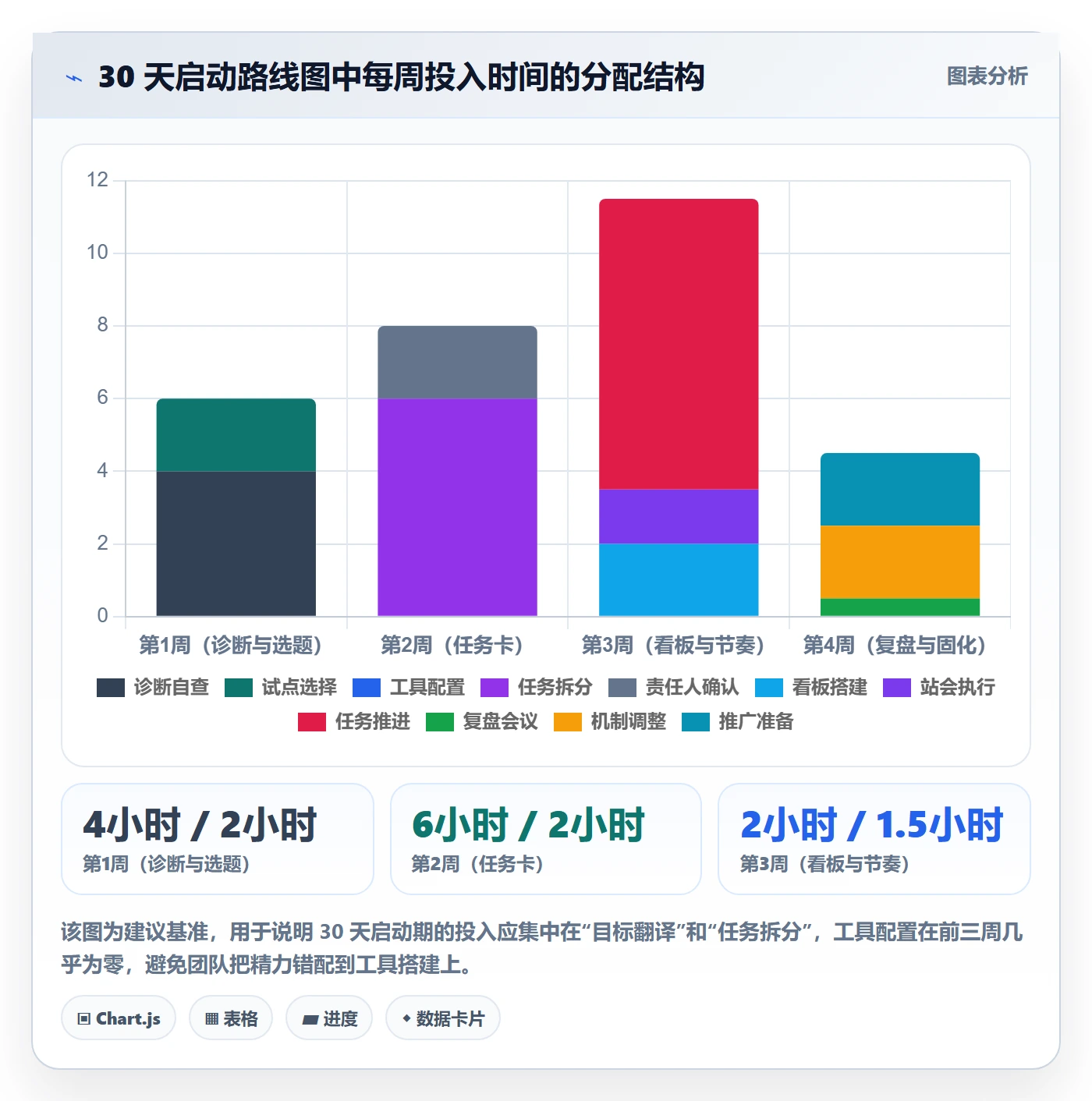The image size is (1092, 1101).
Task: Select the 第3周（看板与节奏）axis label
Action: pos(673,646)
